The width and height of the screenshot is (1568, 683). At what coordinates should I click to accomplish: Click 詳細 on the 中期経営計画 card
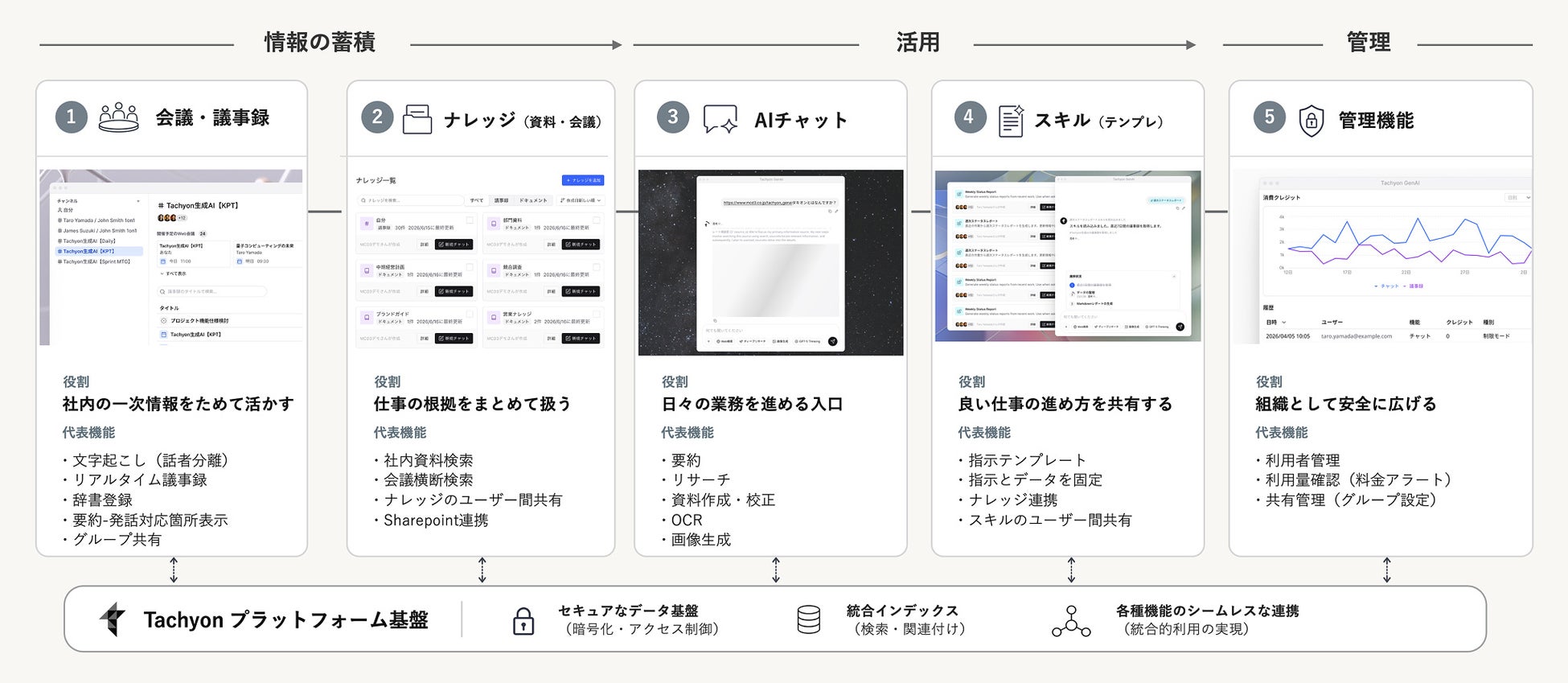(x=424, y=291)
